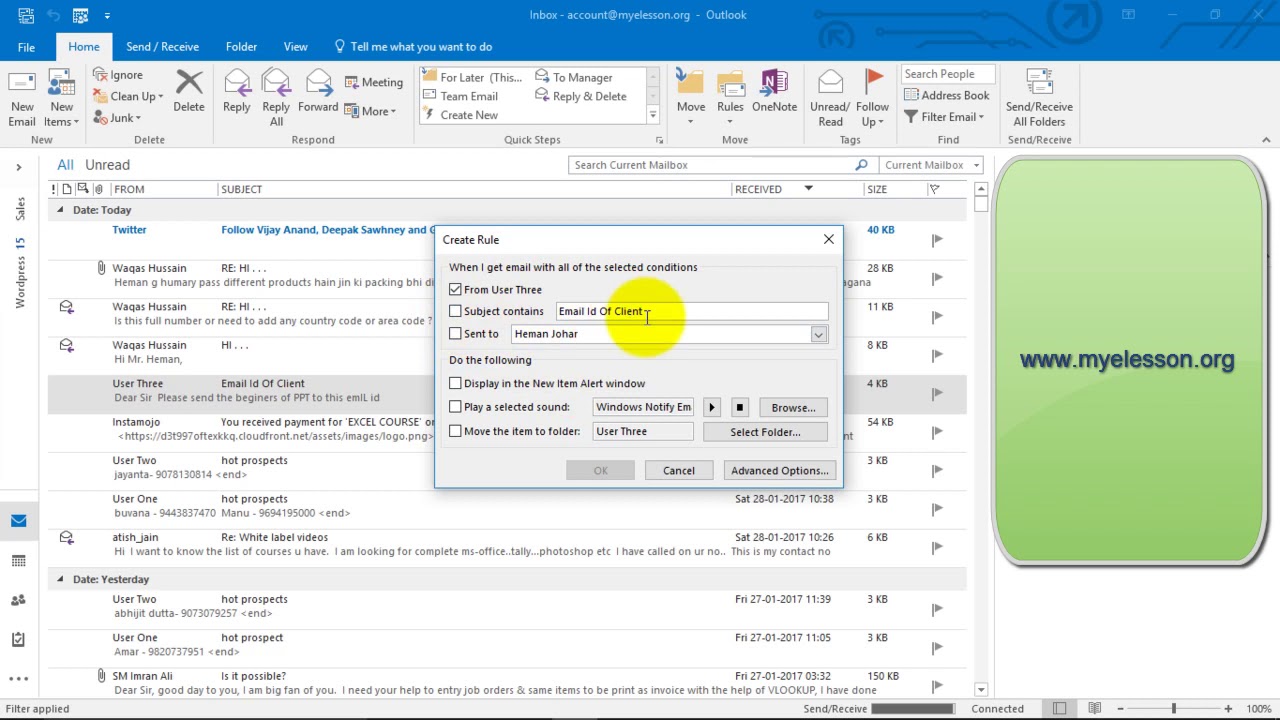Click Cancel in Create Rule dialog

678,470
